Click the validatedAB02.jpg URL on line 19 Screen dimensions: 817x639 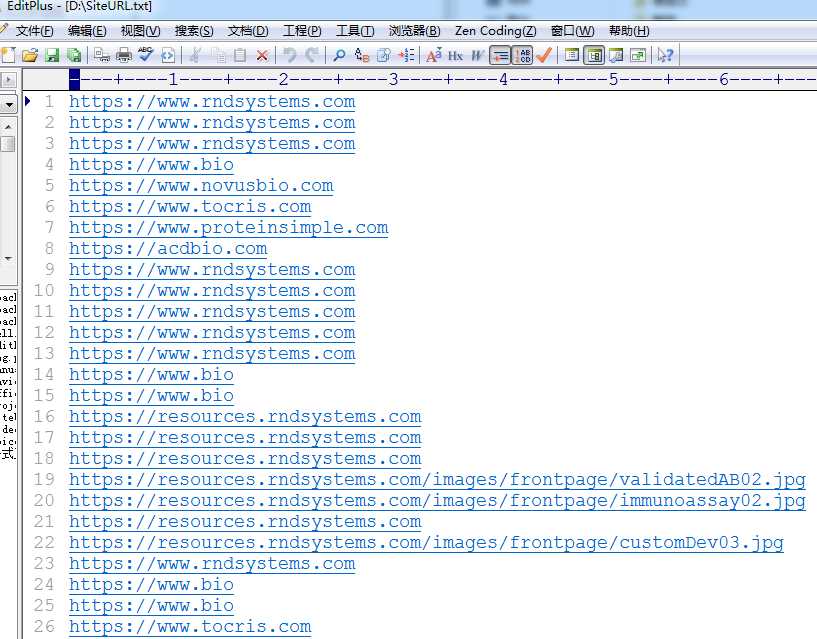pyautogui.click(x=437, y=480)
